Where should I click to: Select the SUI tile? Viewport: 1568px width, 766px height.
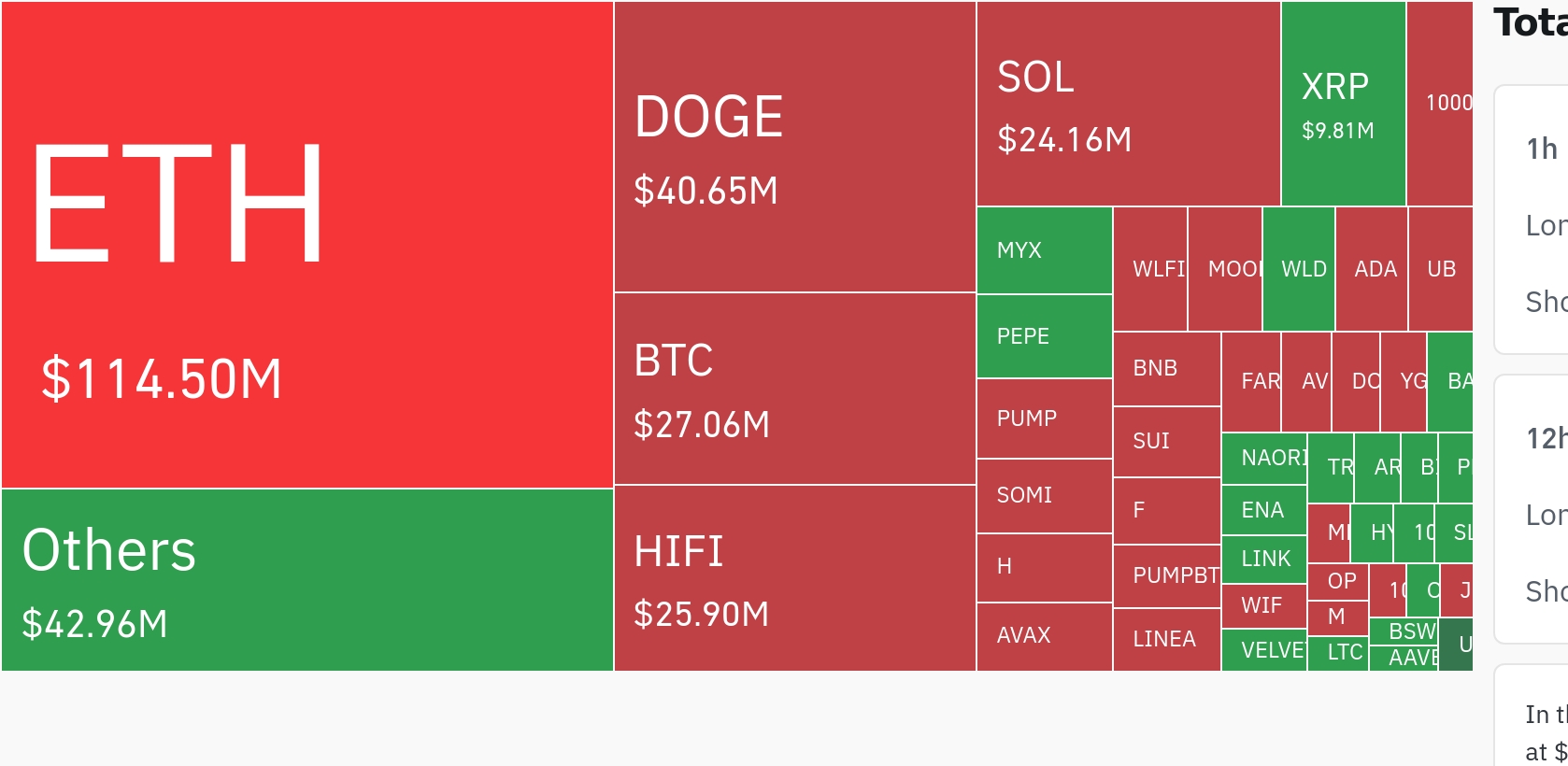1166,441
